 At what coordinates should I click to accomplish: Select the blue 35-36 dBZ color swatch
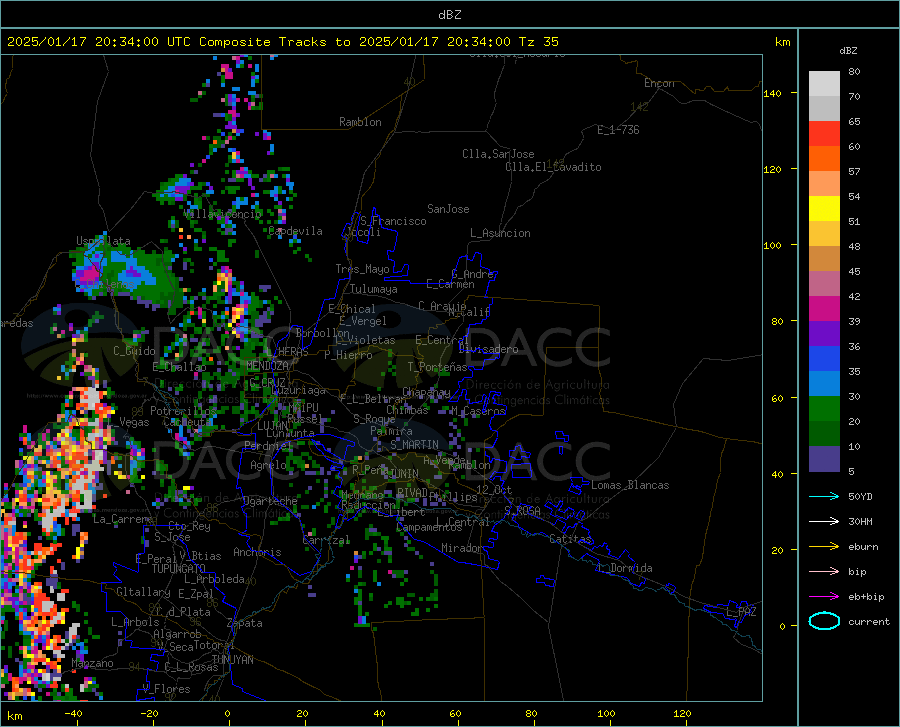[824, 359]
